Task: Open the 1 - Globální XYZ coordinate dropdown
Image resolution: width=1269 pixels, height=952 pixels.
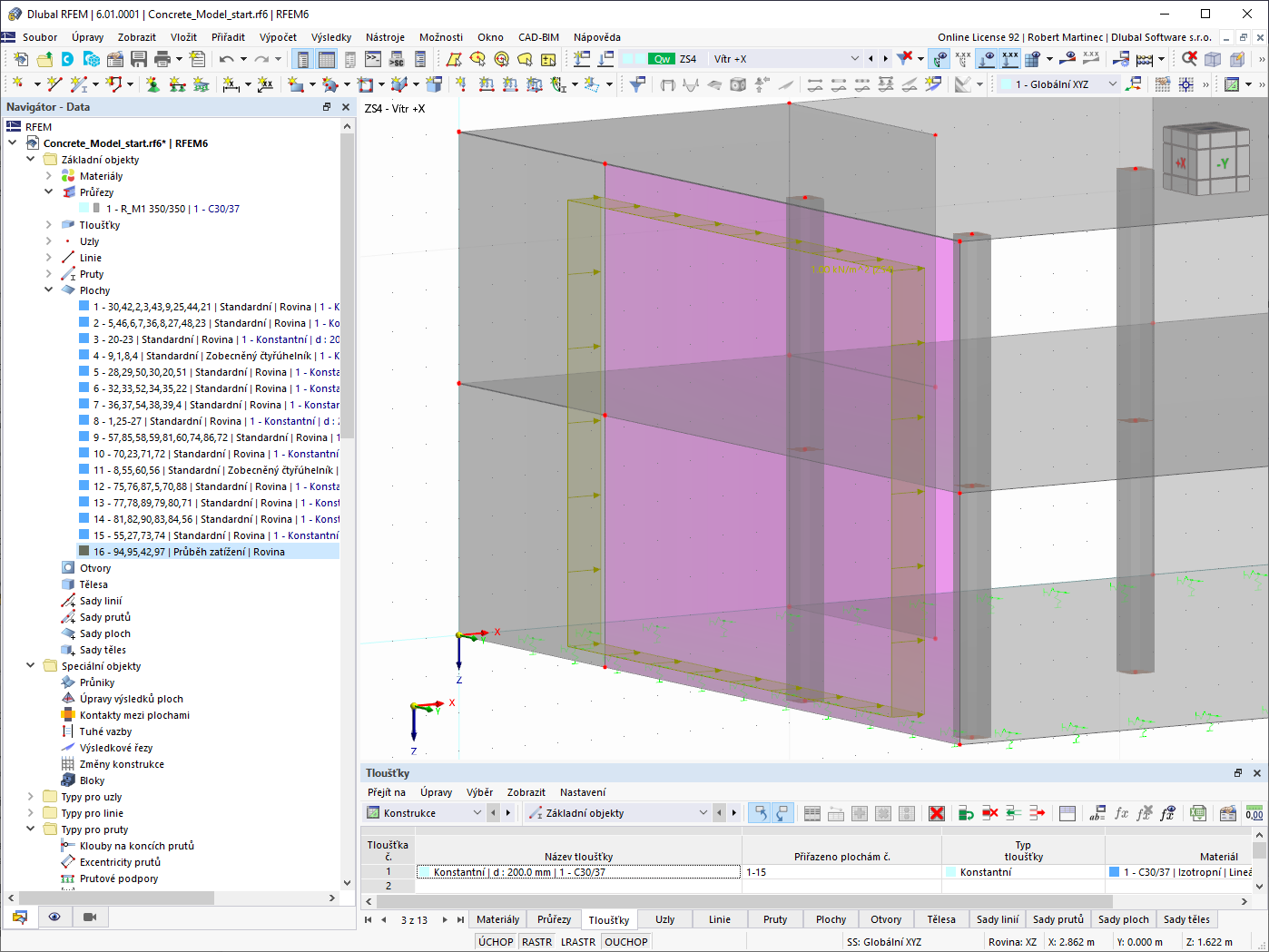Action: [x=1113, y=84]
